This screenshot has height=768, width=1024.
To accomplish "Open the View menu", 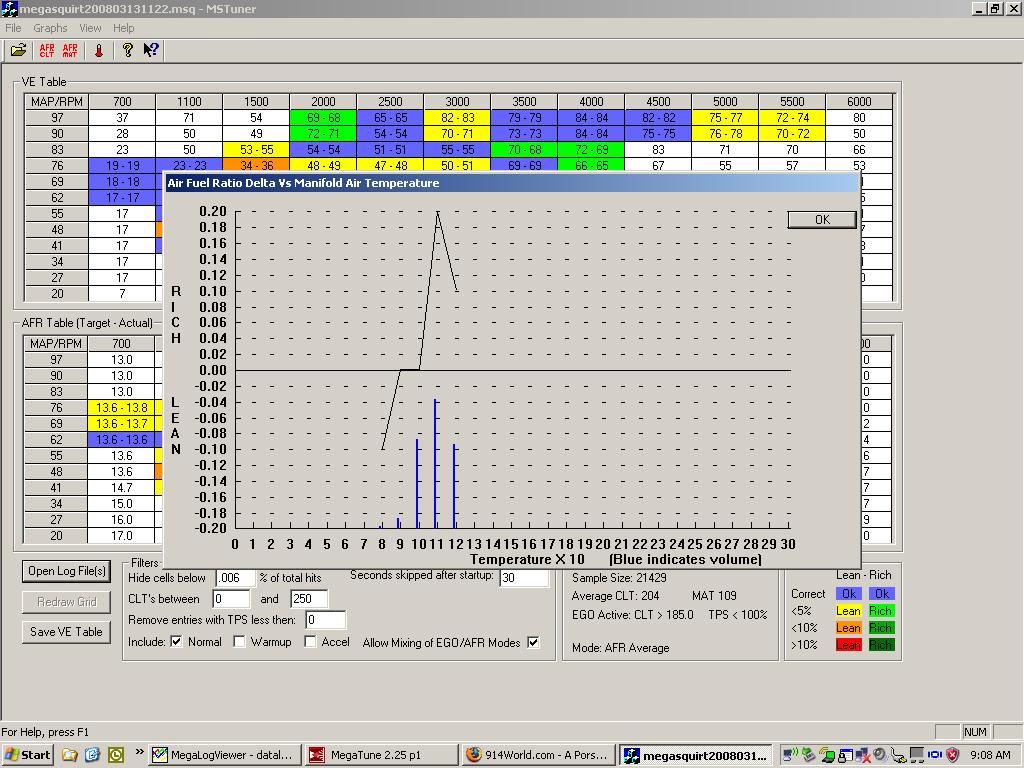I will pyautogui.click(x=90, y=28).
